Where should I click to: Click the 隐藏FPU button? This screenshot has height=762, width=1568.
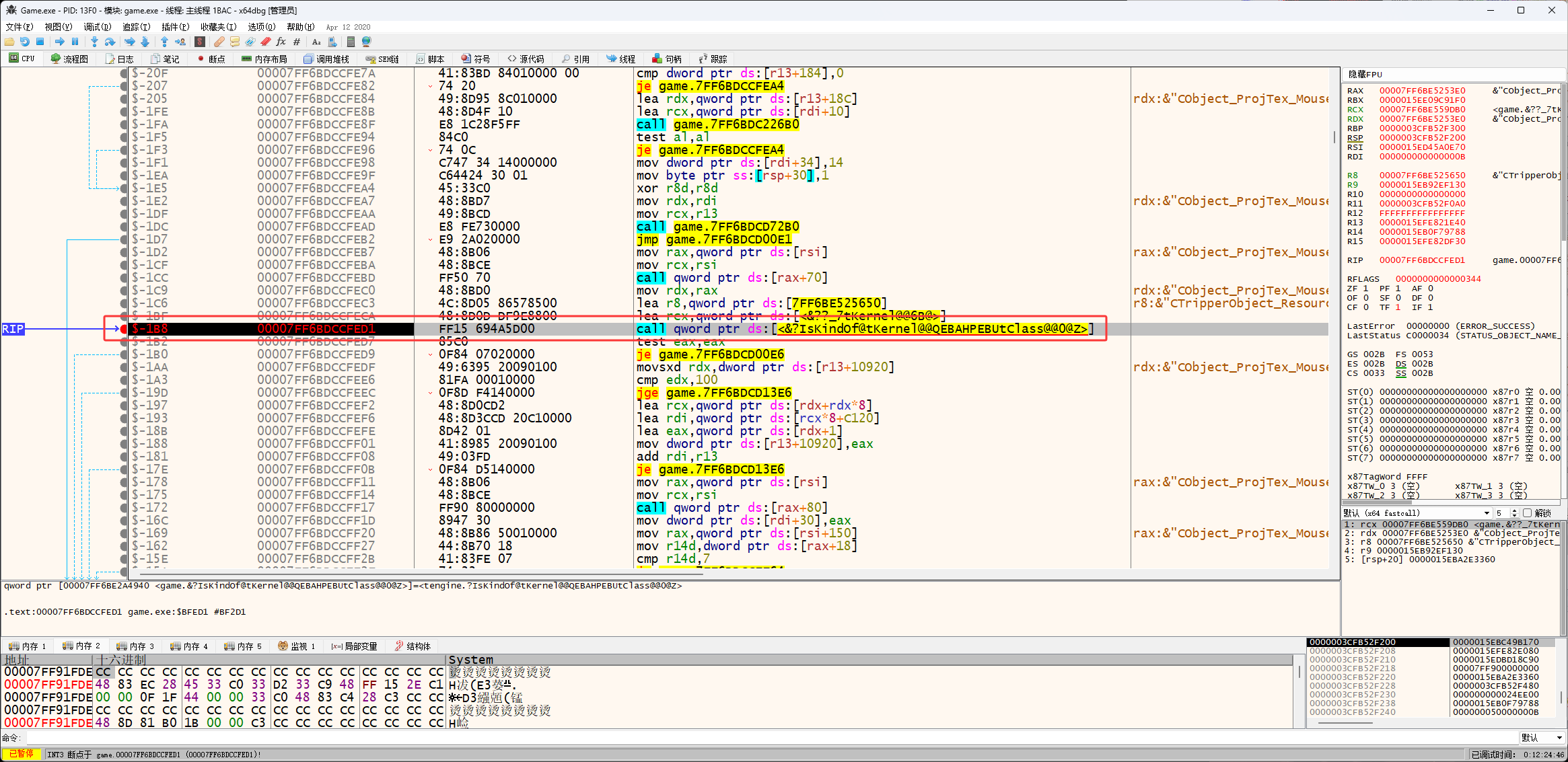(x=1365, y=75)
